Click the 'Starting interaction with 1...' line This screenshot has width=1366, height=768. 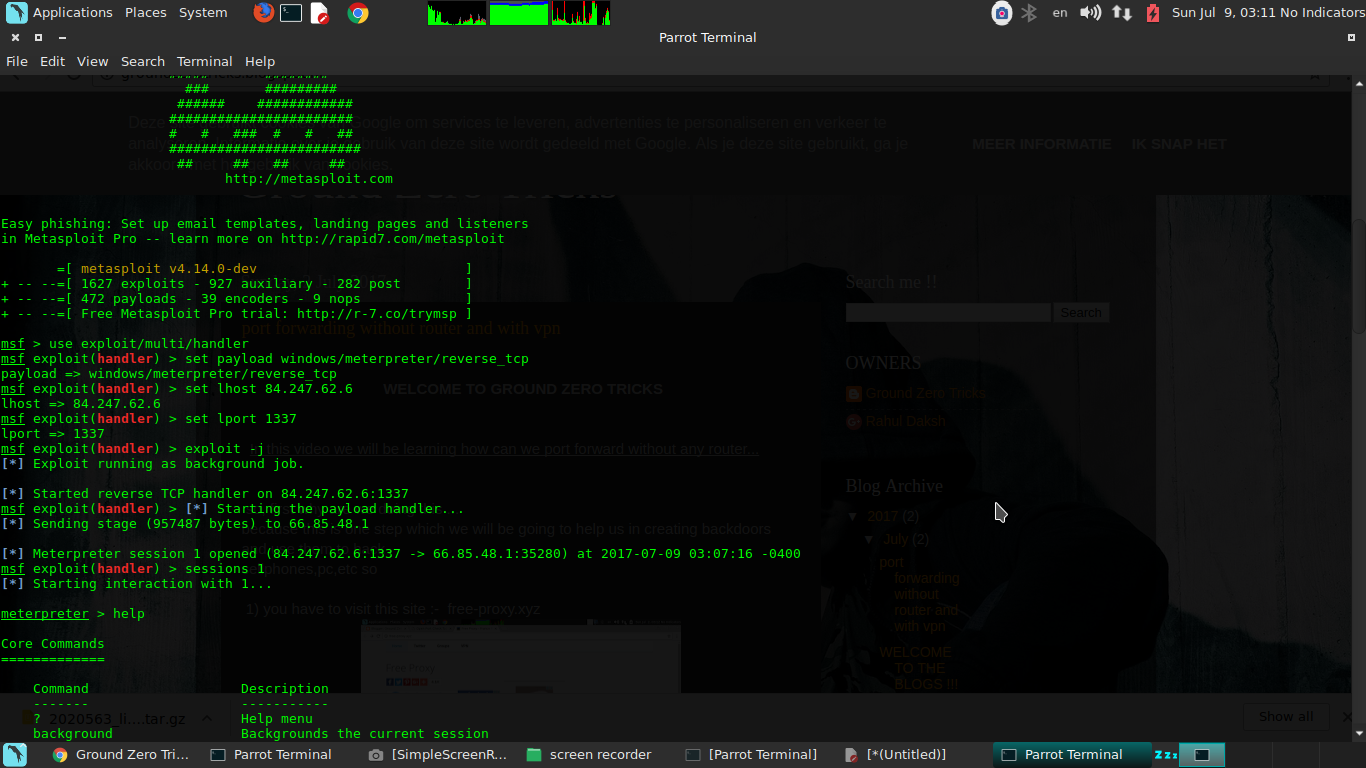[137, 584]
